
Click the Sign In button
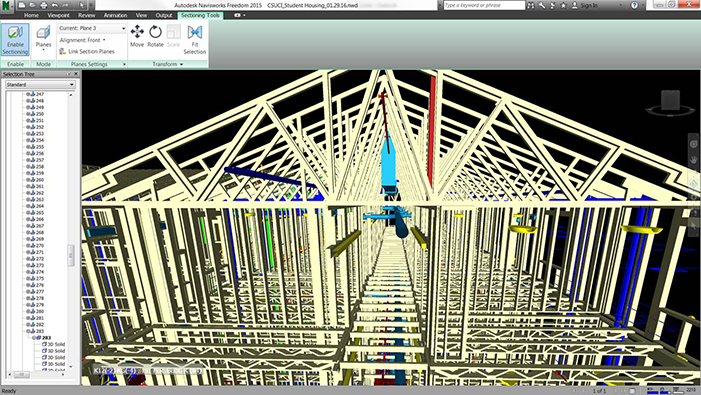coord(585,5)
